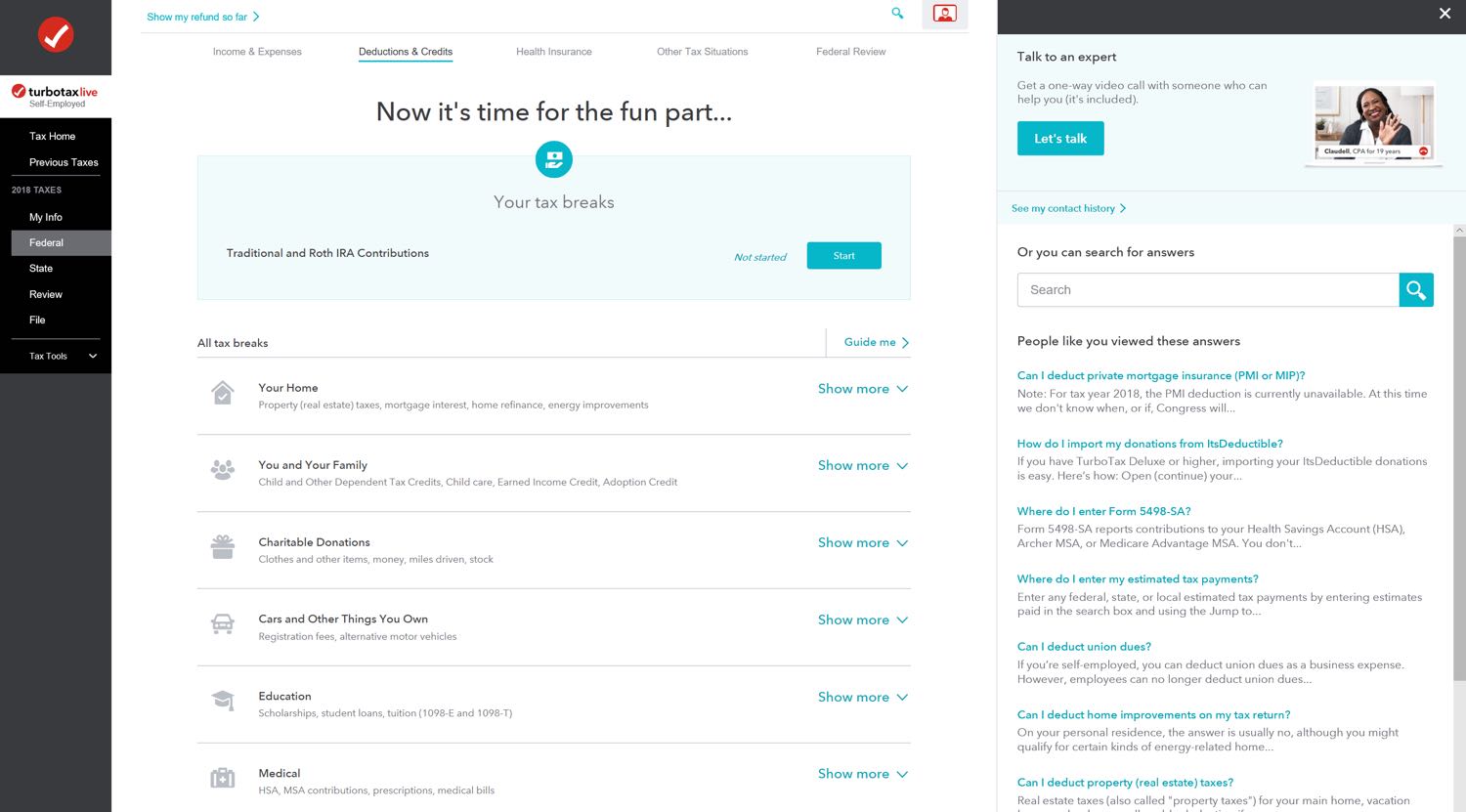
Task: Click the You and Your Family icon
Action: point(223,470)
